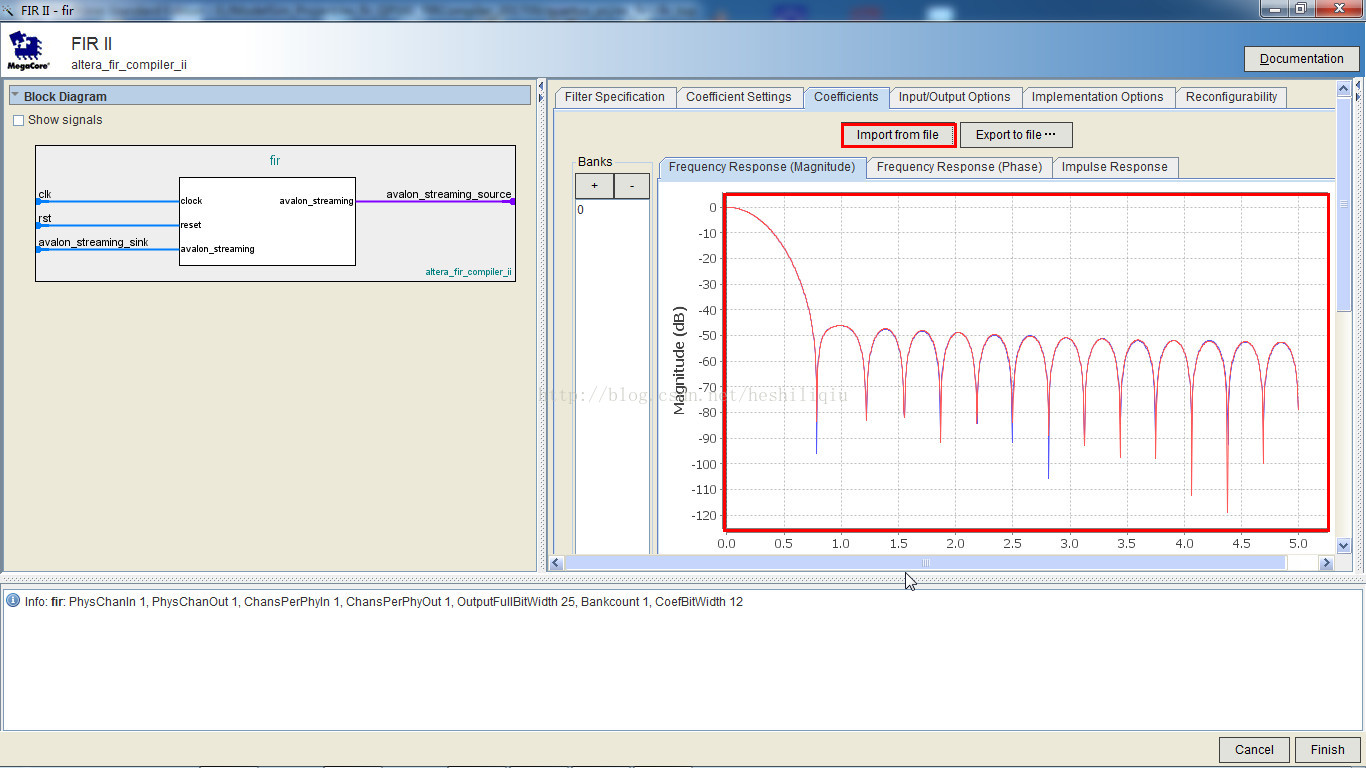This screenshot has width=1366, height=768.
Task: Open Input/Output Options tab
Action: tap(954, 97)
